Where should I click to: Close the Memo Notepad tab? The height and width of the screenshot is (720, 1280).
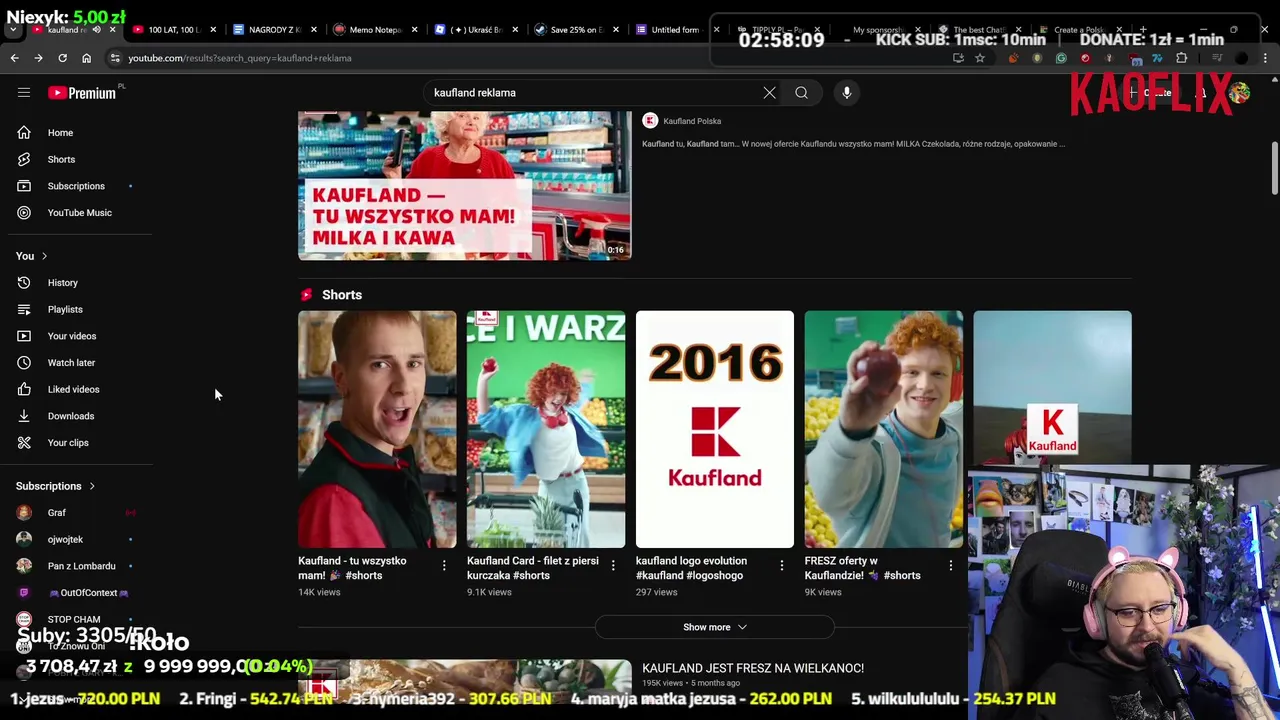(414, 30)
